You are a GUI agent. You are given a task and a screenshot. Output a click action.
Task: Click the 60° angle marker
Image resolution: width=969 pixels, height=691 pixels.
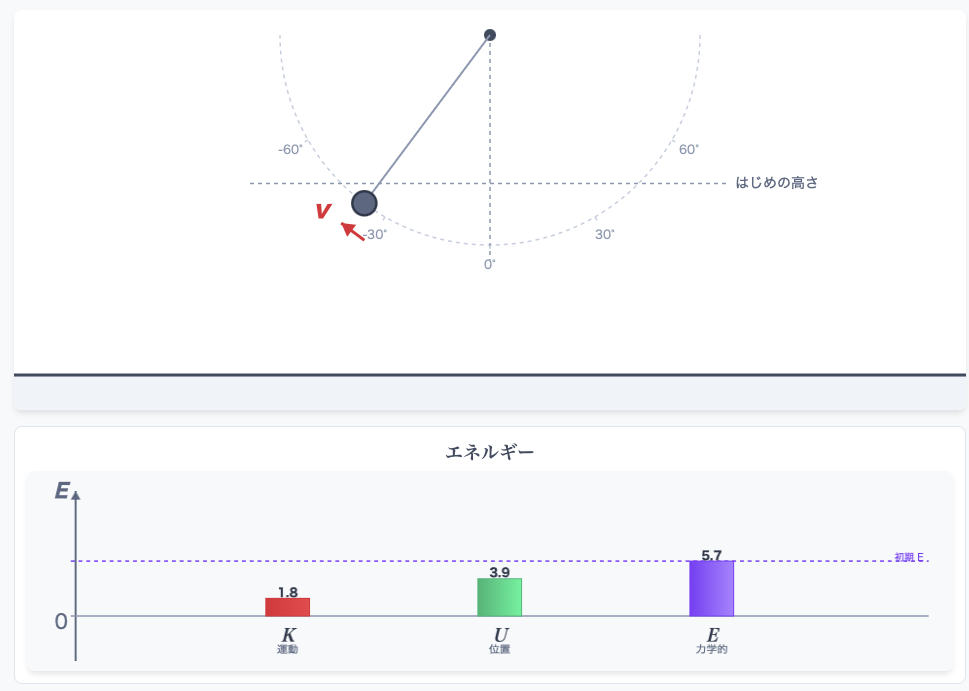688,150
